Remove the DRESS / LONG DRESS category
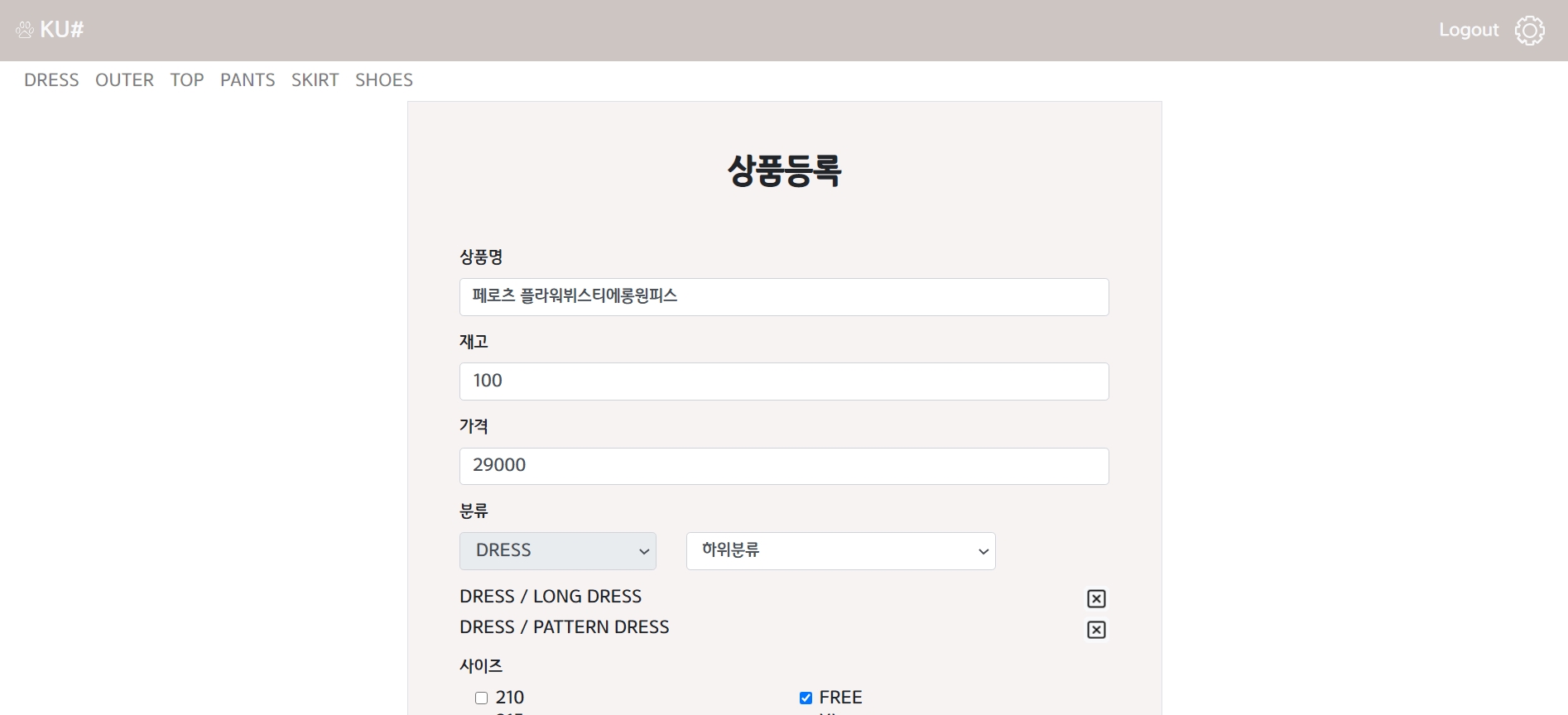The image size is (1568, 715). click(x=1096, y=598)
